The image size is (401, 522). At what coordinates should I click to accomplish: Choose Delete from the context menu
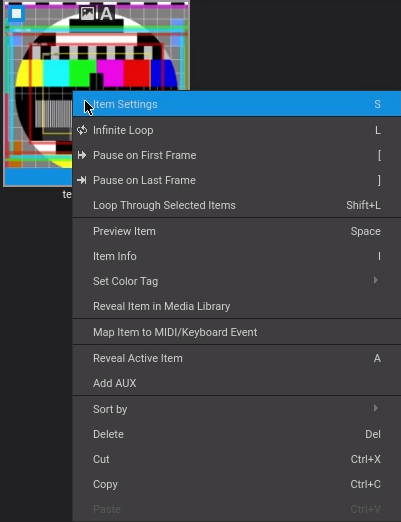[x=237, y=434]
